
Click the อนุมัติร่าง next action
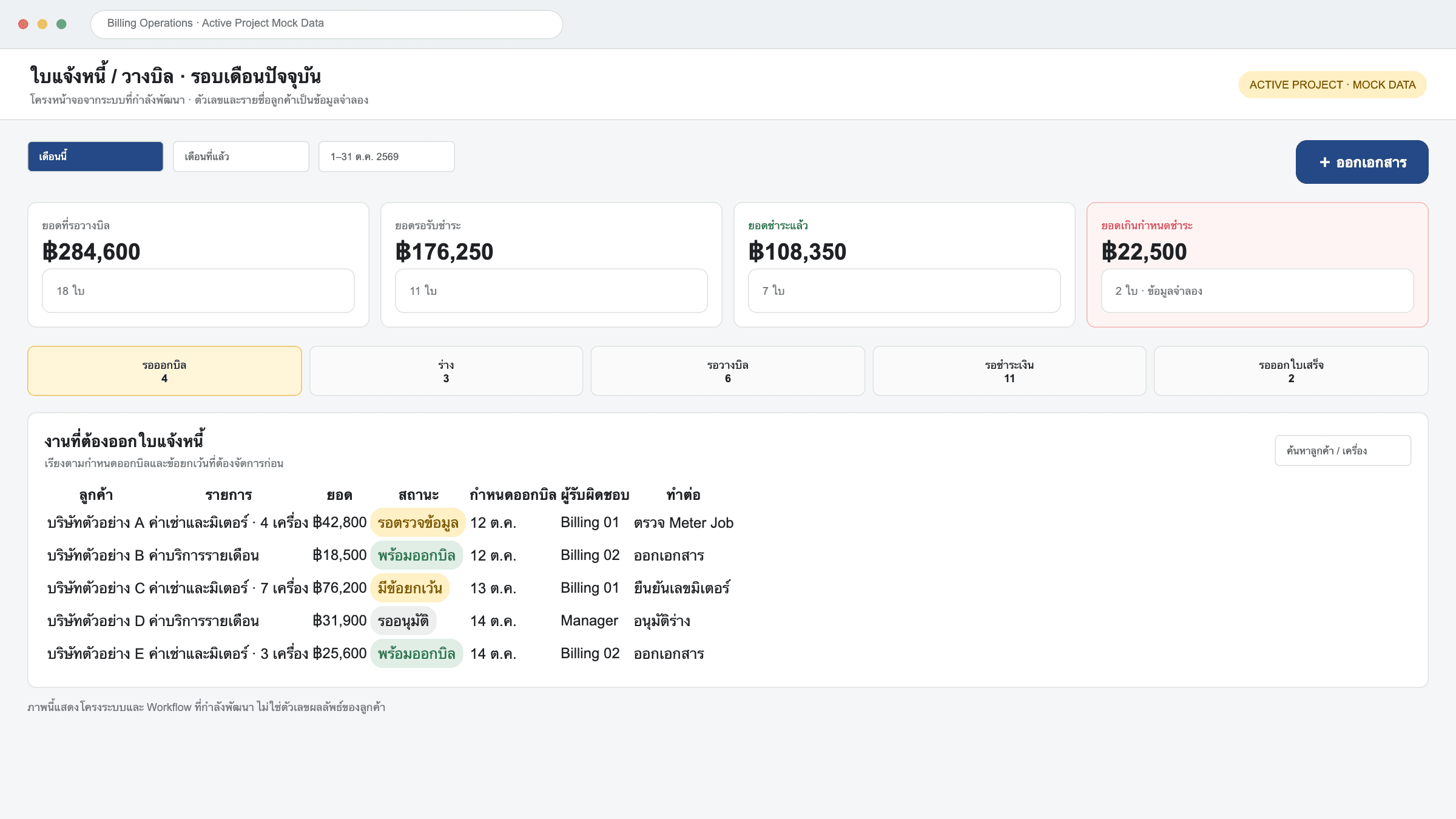tap(662, 621)
